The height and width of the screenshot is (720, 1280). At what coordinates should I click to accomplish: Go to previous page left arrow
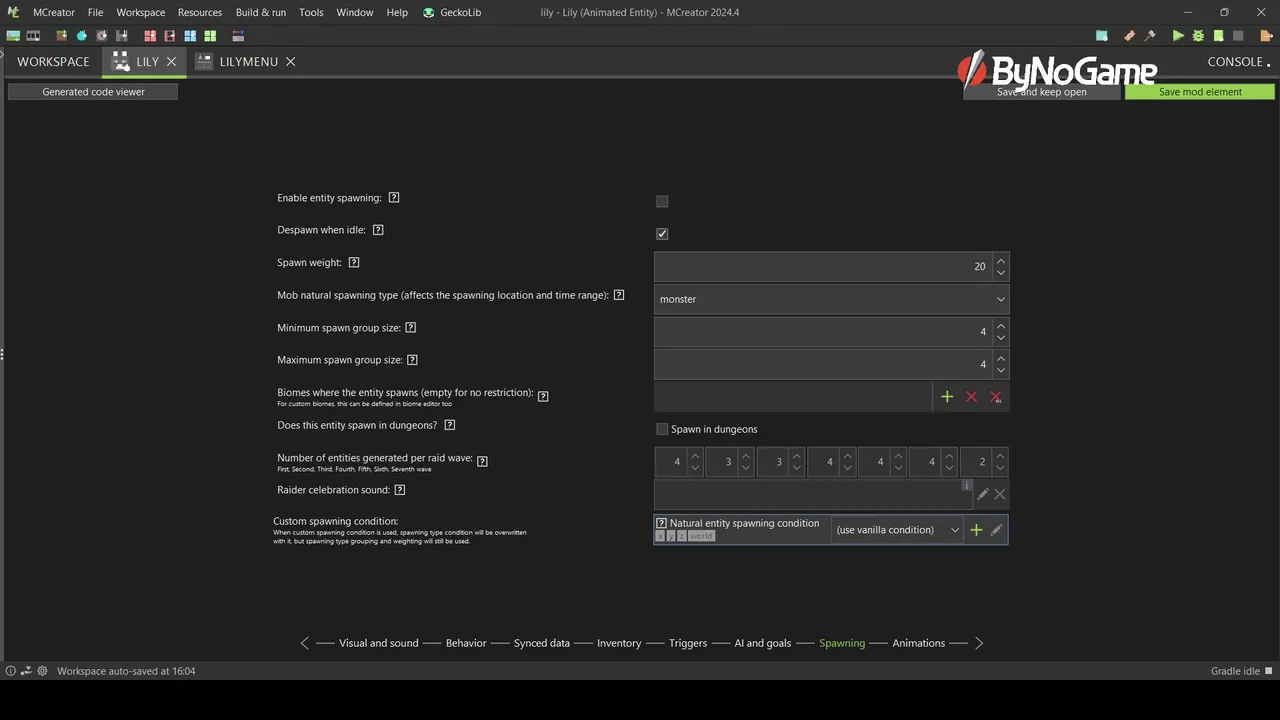click(305, 643)
